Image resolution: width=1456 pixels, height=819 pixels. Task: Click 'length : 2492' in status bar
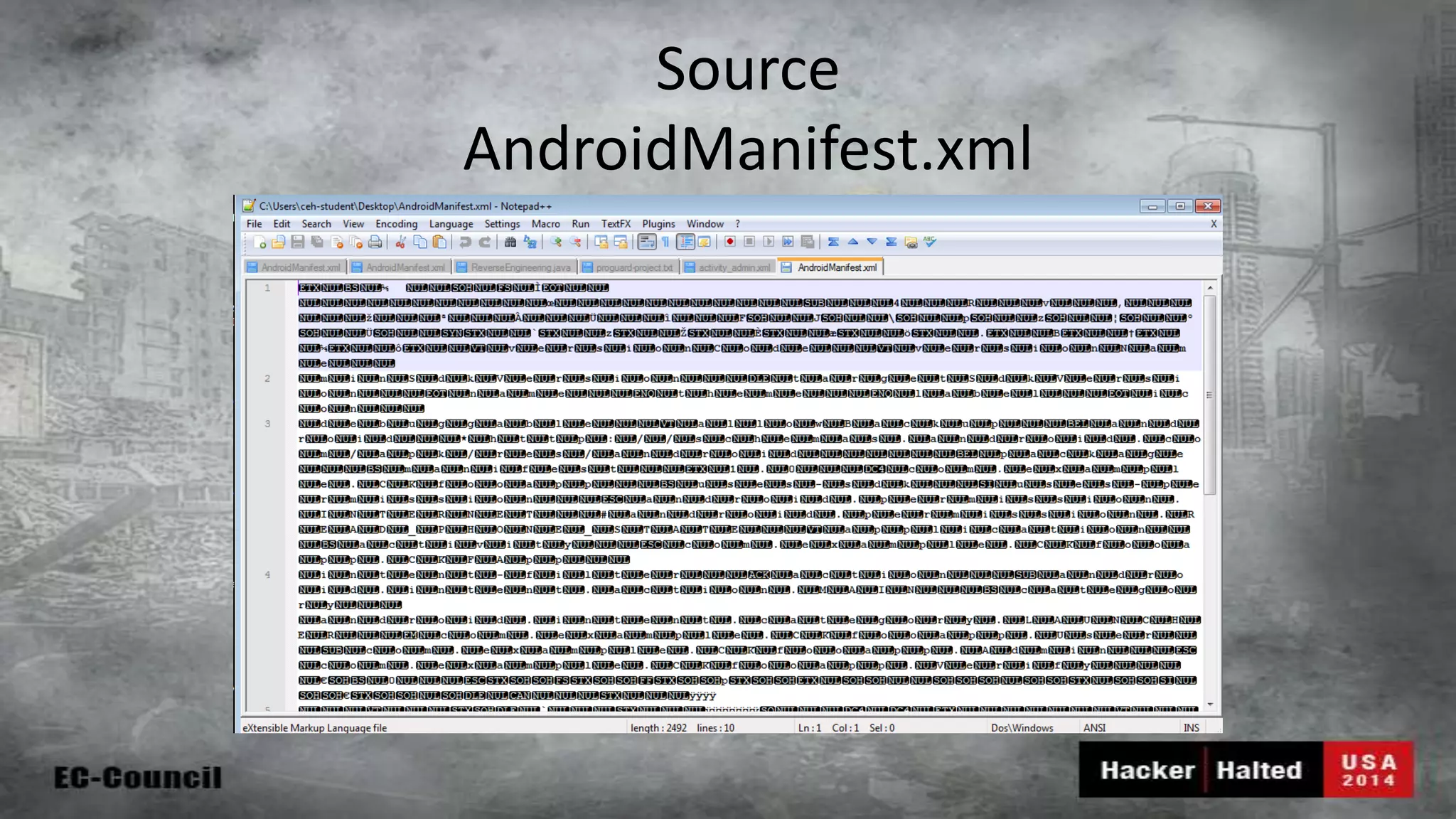coord(658,728)
